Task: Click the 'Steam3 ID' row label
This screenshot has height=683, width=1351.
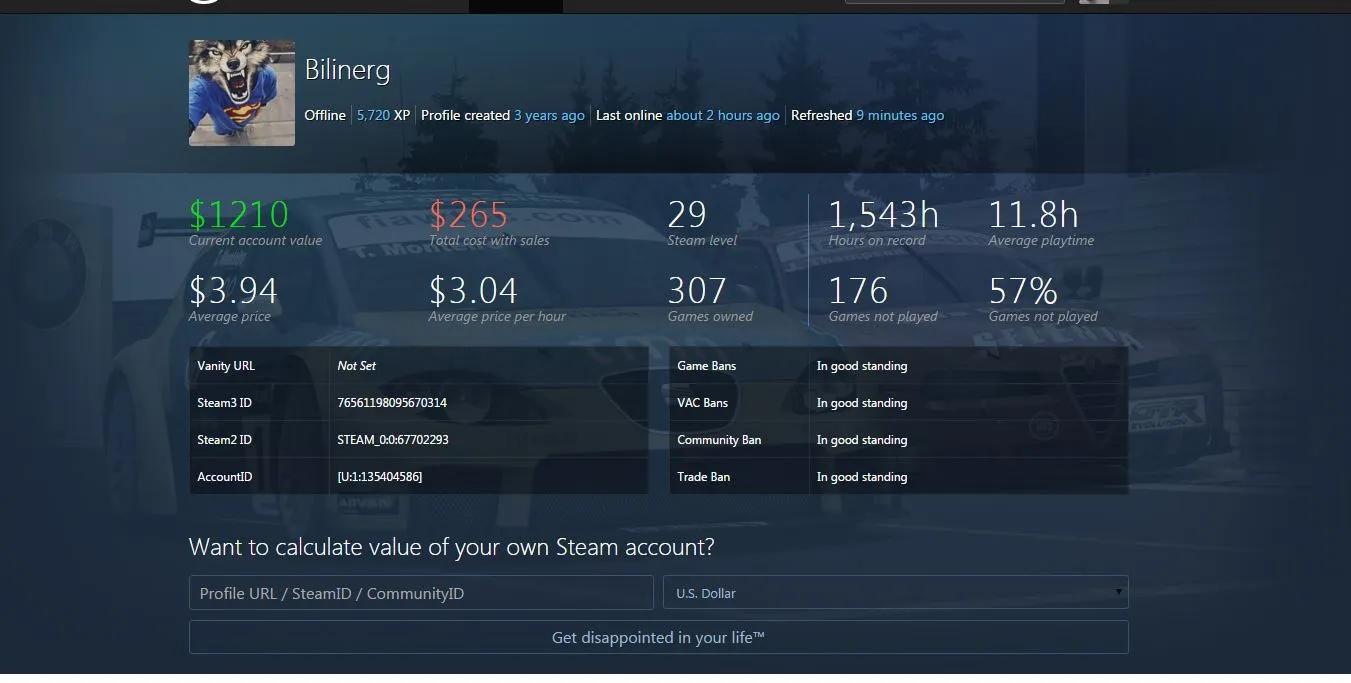Action: [224, 403]
